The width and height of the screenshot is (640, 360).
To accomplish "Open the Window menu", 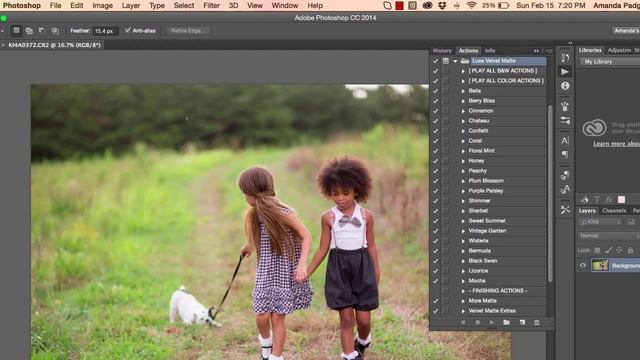I will point(284,5).
